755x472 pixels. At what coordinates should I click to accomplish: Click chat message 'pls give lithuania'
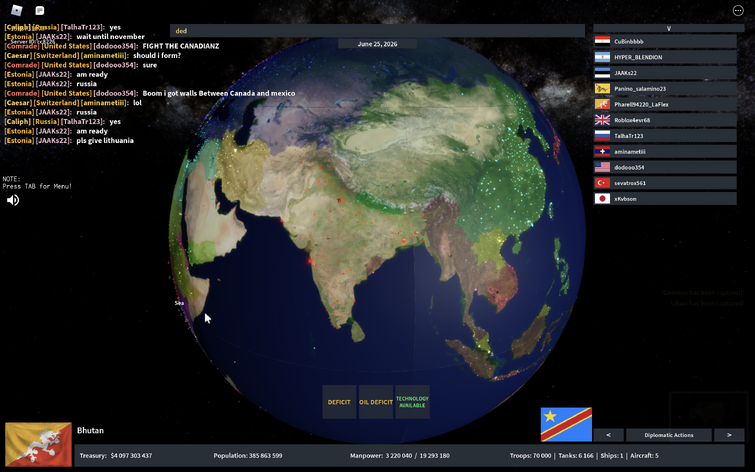[105, 141]
